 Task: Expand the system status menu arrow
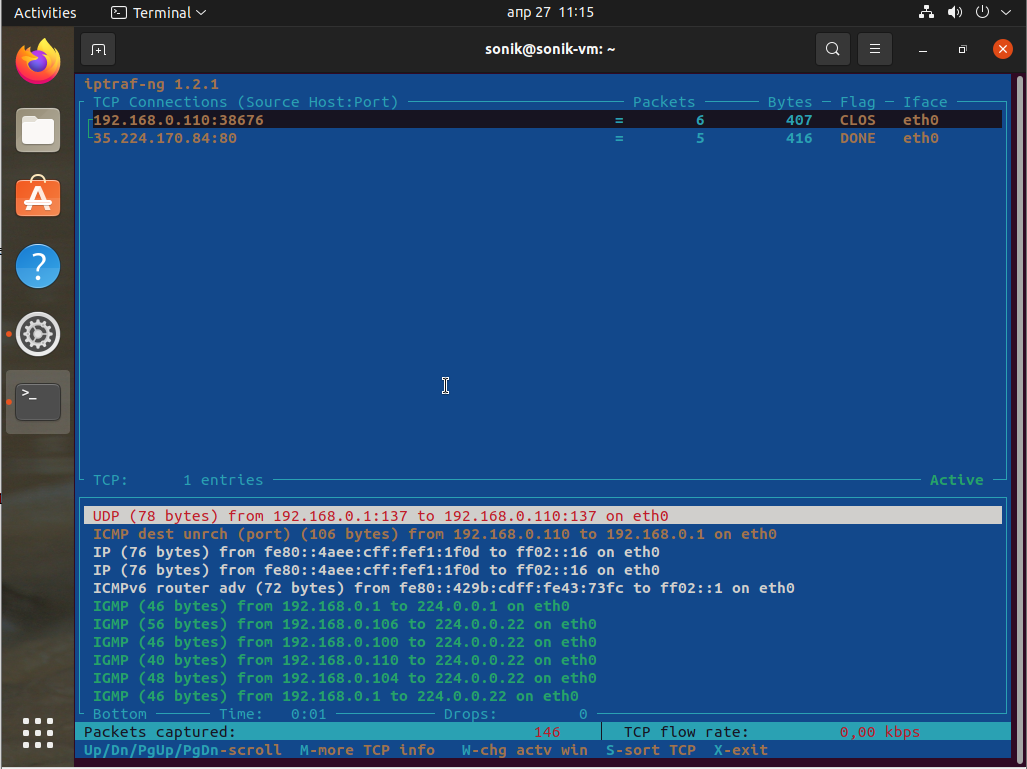[x=1005, y=13]
